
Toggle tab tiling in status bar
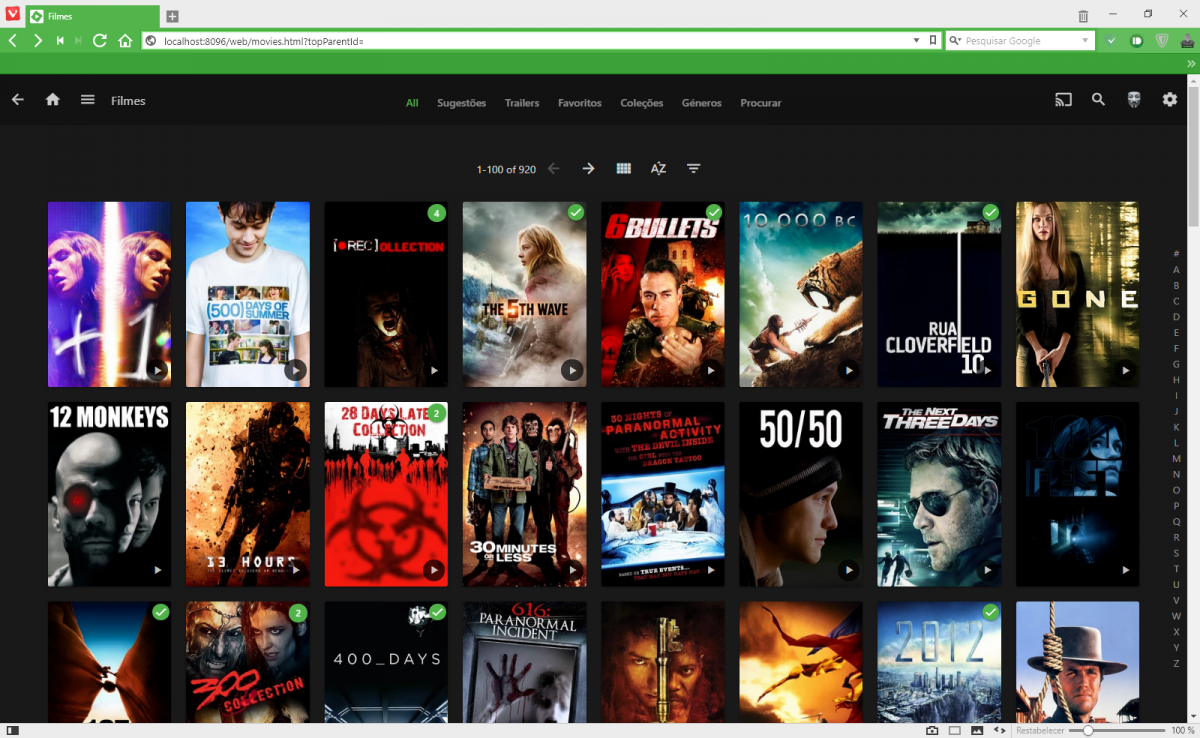pyautogui.click(x=955, y=731)
